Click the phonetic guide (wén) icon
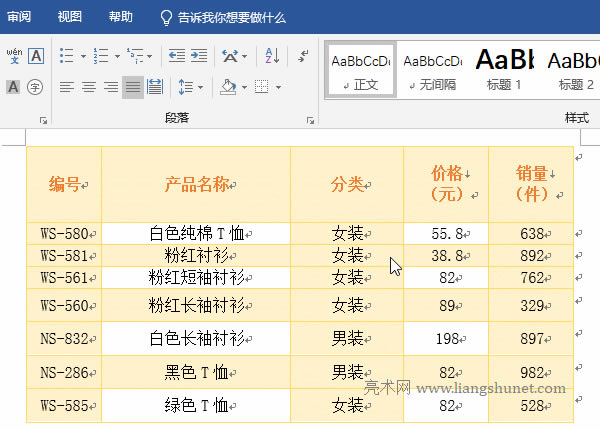This screenshot has height=430, width=600. pos(14,56)
